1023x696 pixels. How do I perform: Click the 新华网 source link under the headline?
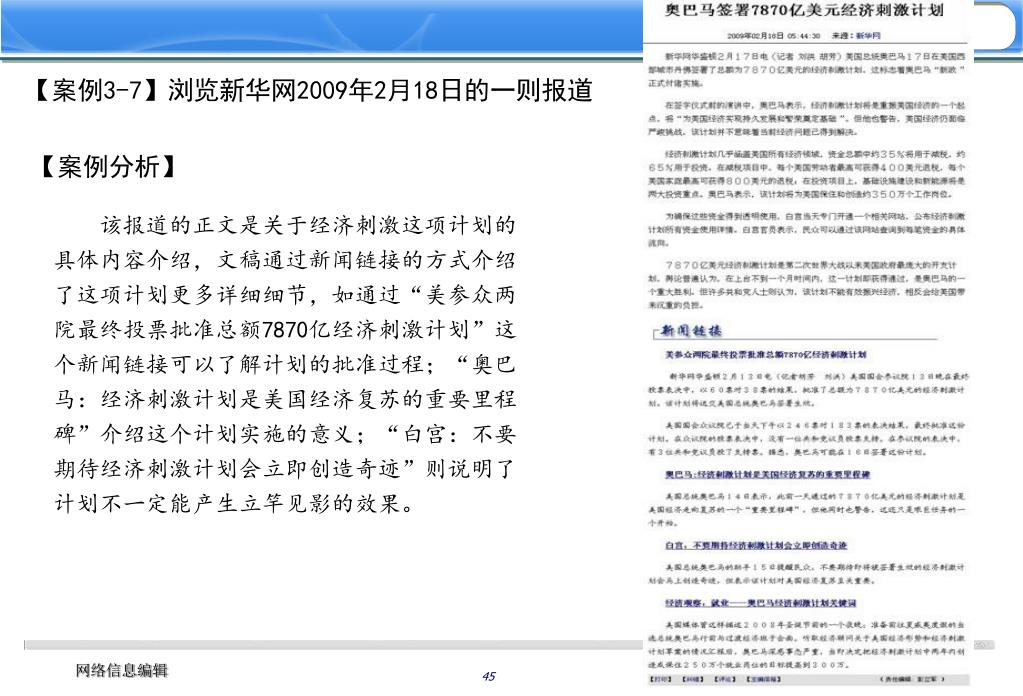coord(868,36)
